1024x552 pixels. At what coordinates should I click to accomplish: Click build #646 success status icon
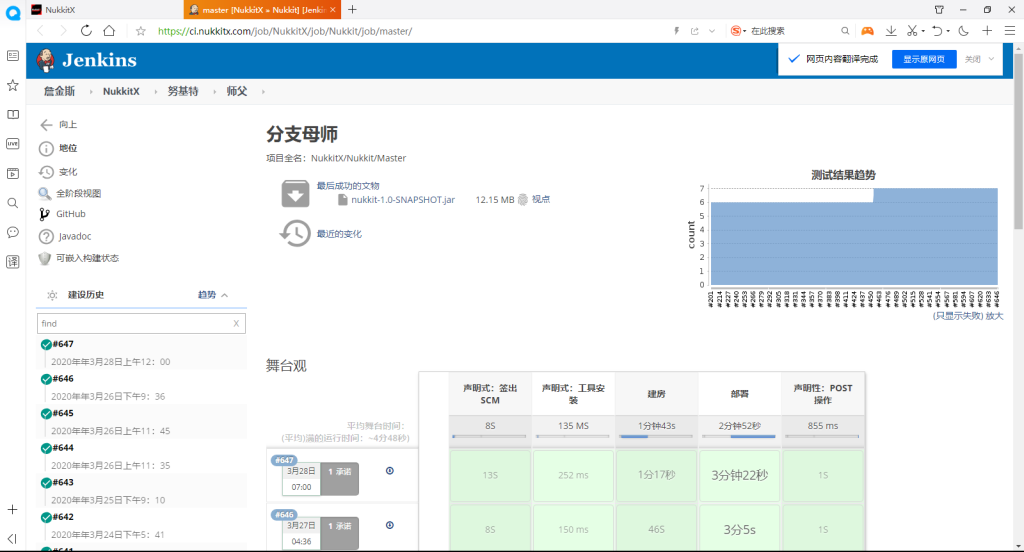[x=46, y=379]
